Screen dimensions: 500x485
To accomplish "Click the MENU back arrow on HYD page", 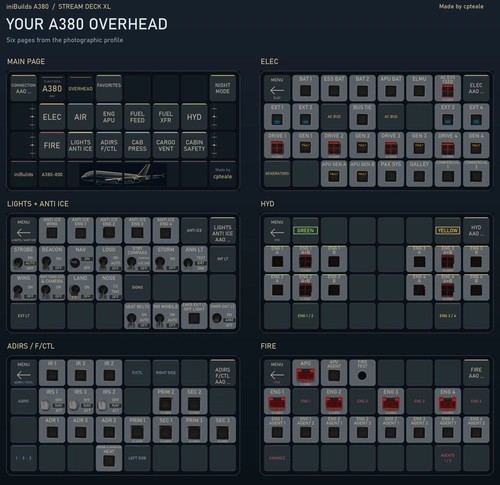I will click(x=277, y=230).
